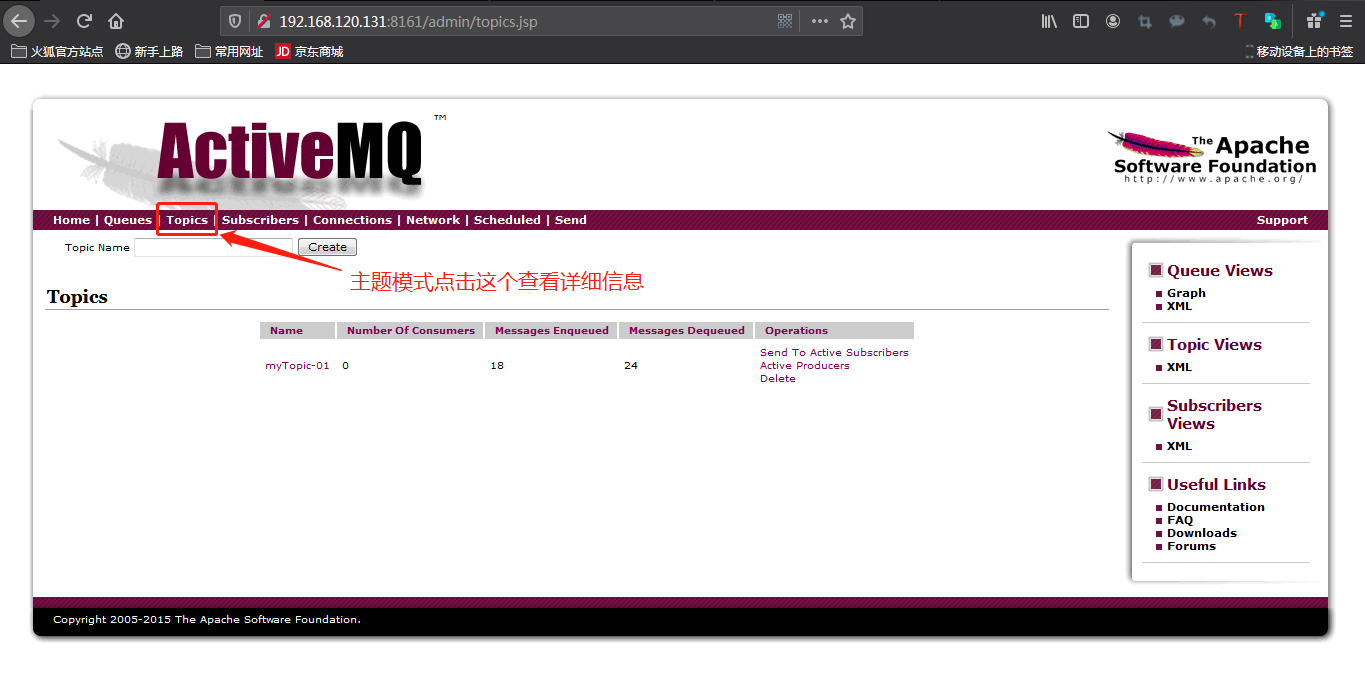Image resolution: width=1365 pixels, height=684 pixels.
Task: Open the XML link under Subscribers Views
Action: pyautogui.click(x=1179, y=446)
